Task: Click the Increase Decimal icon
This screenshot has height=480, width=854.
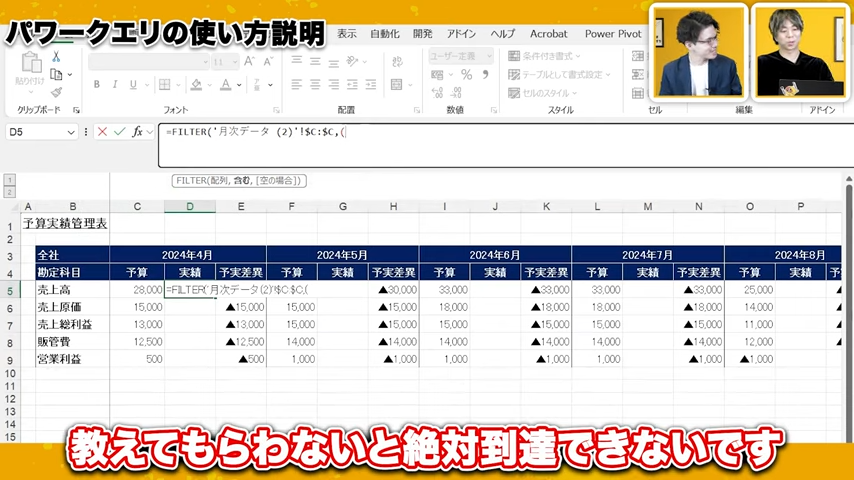Action: (x=437, y=93)
